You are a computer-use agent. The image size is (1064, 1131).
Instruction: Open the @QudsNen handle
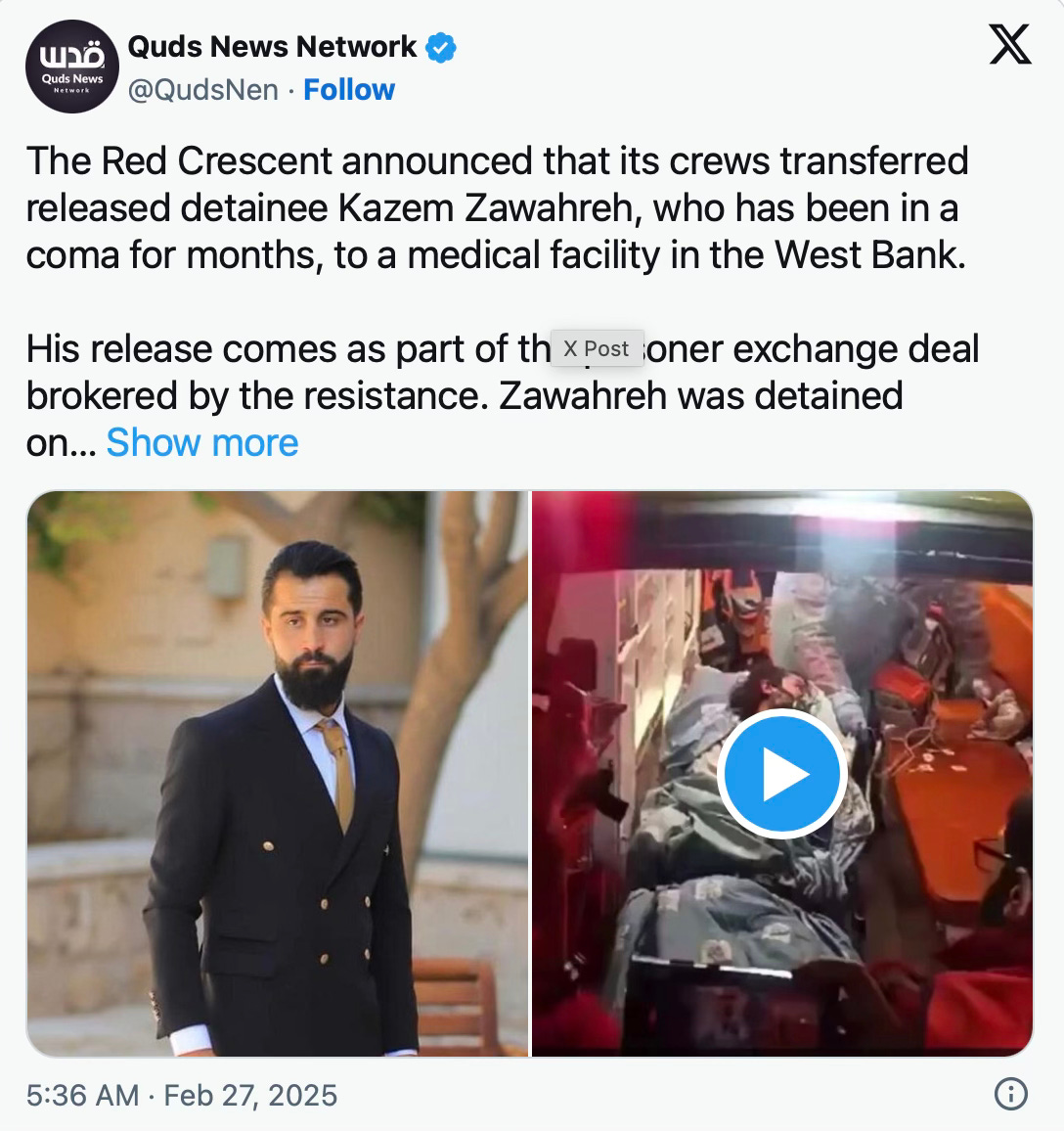tap(203, 90)
